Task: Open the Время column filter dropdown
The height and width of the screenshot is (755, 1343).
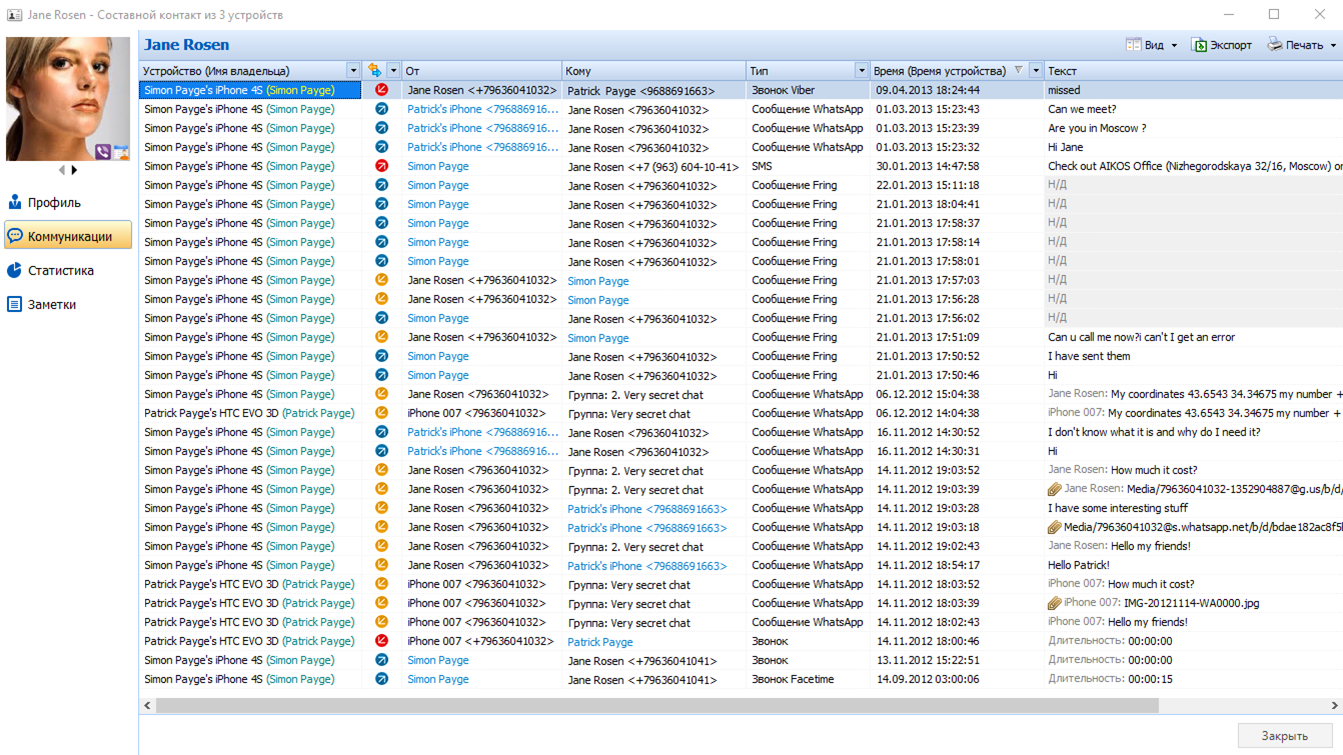Action: pos(1035,71)
